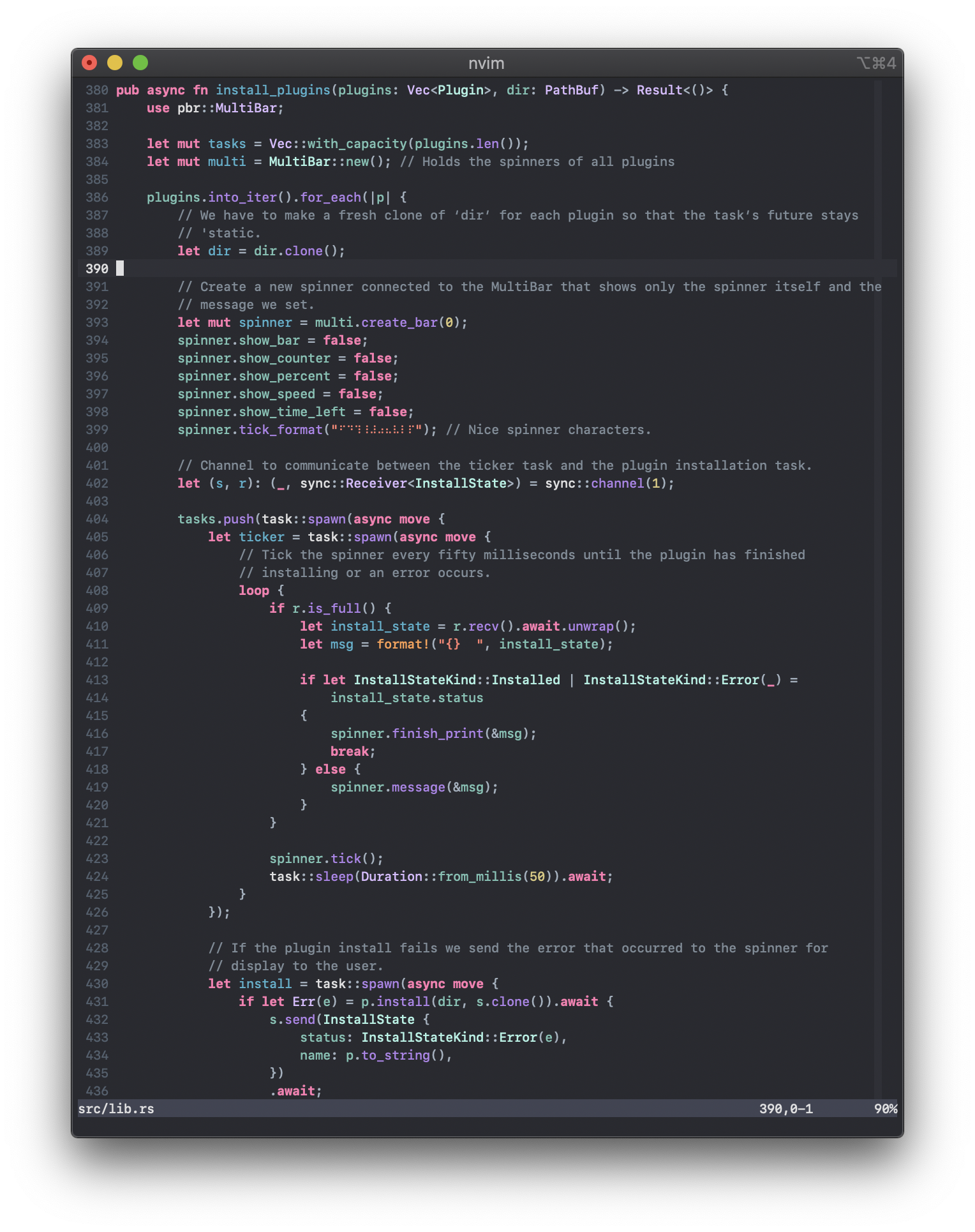Click 'spinner.show_bar' on line 394
Screen dimensions: 975x1232
239,340
